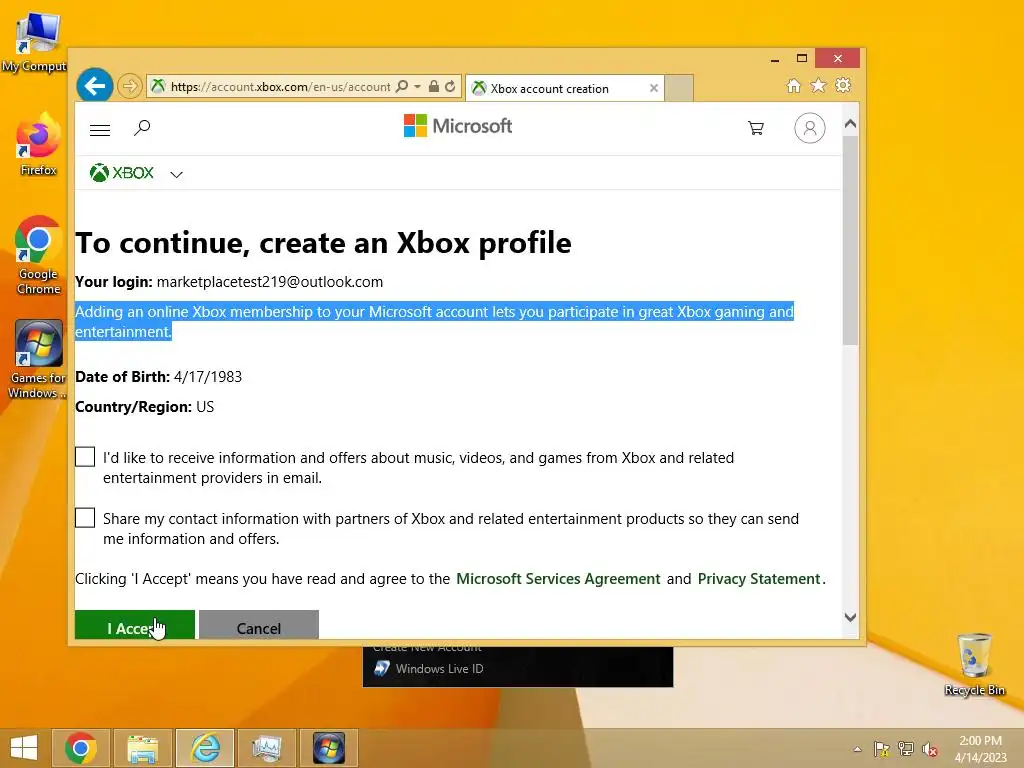Image resolution: width=1024 pixels, height=768 pixels.
Task: Click the muted volume tray icon
Action: point(930,749)
